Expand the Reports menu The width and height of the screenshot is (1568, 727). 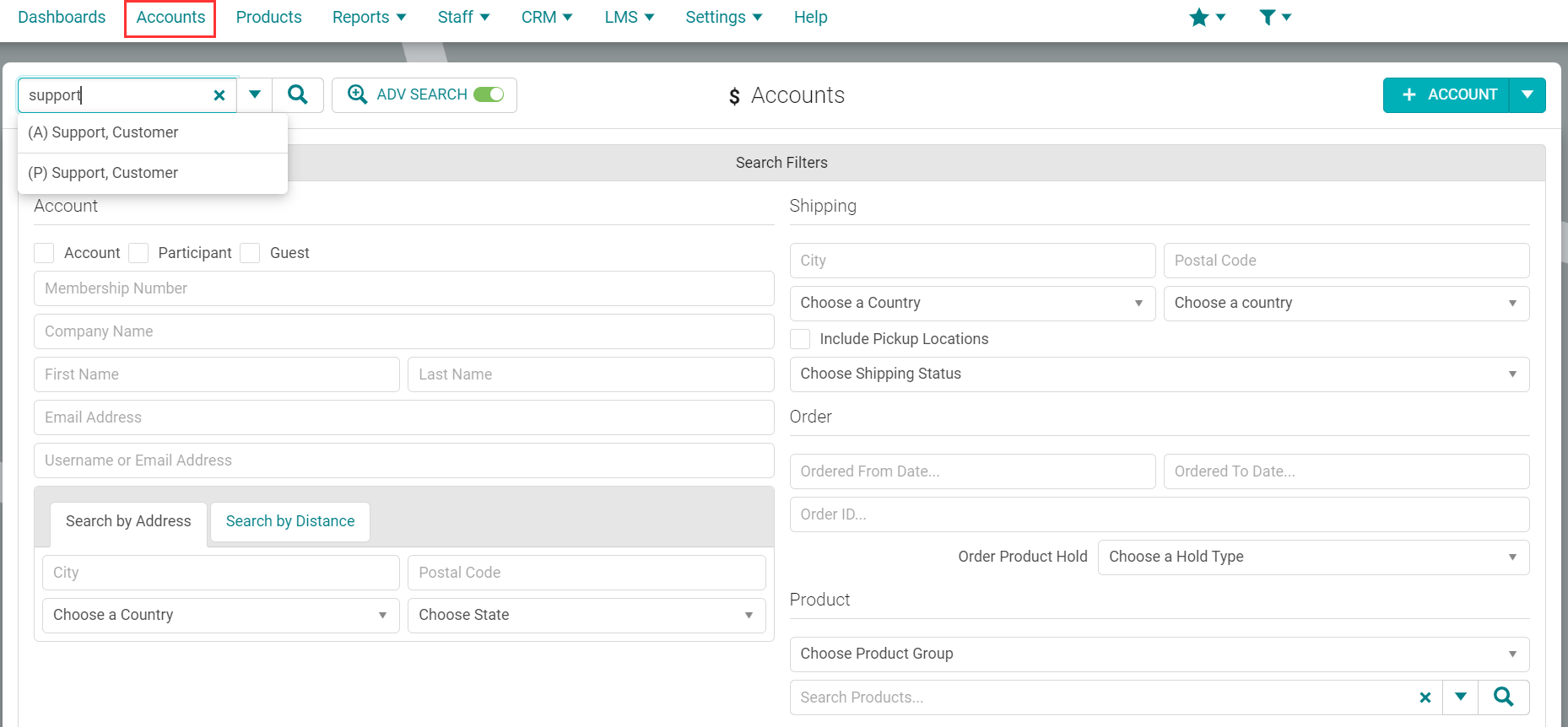click(x=369, y=17)
